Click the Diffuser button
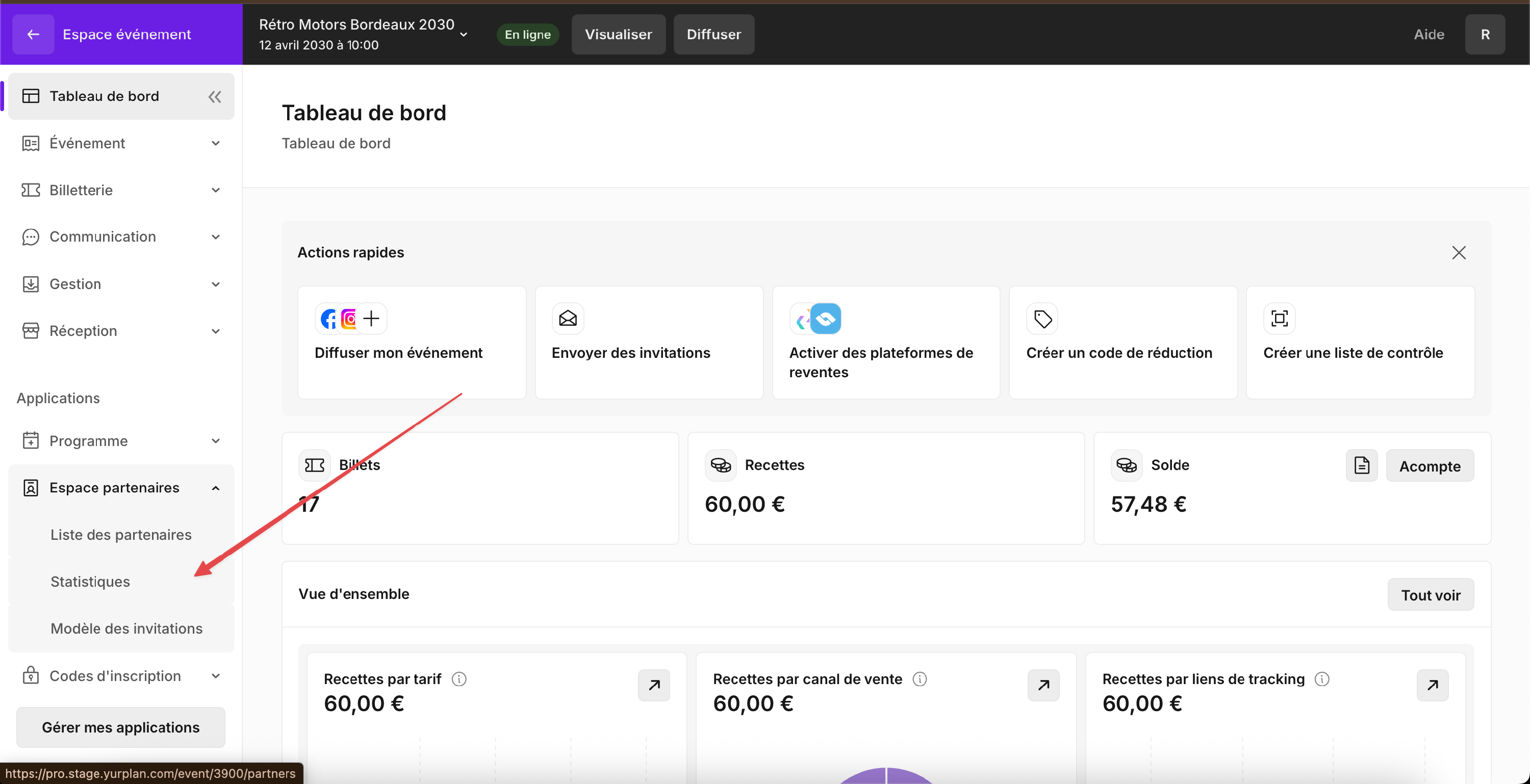Screen dimensions: 1530x784 [713, 35]
